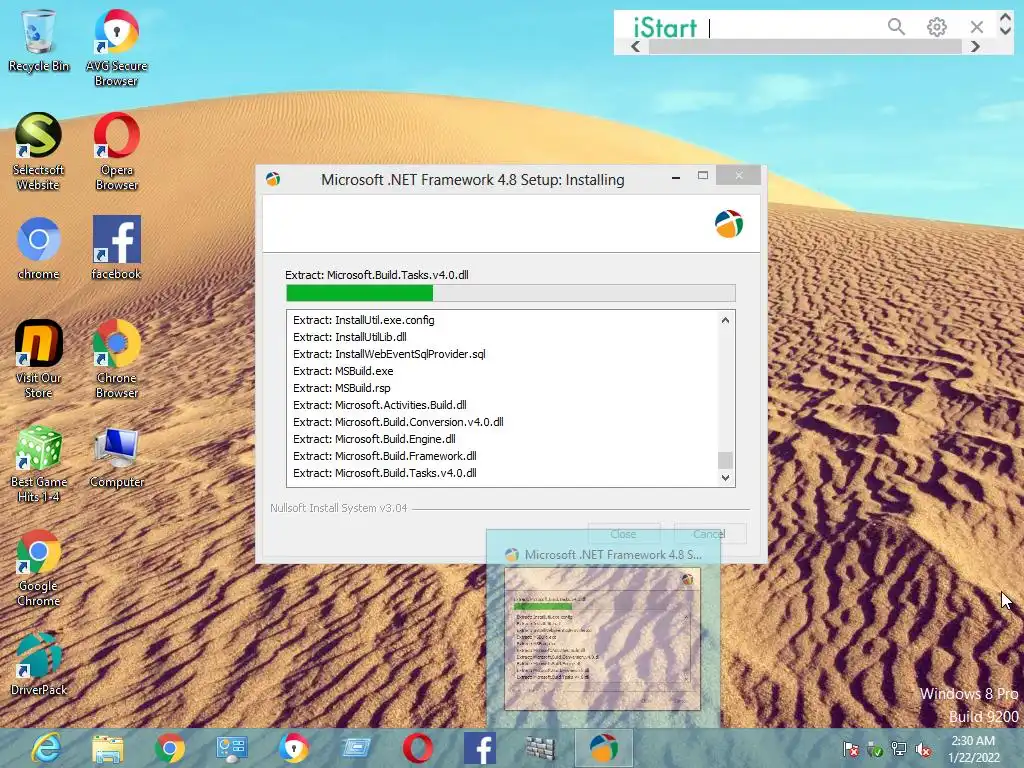Open the network tray icon

point(899,750)
